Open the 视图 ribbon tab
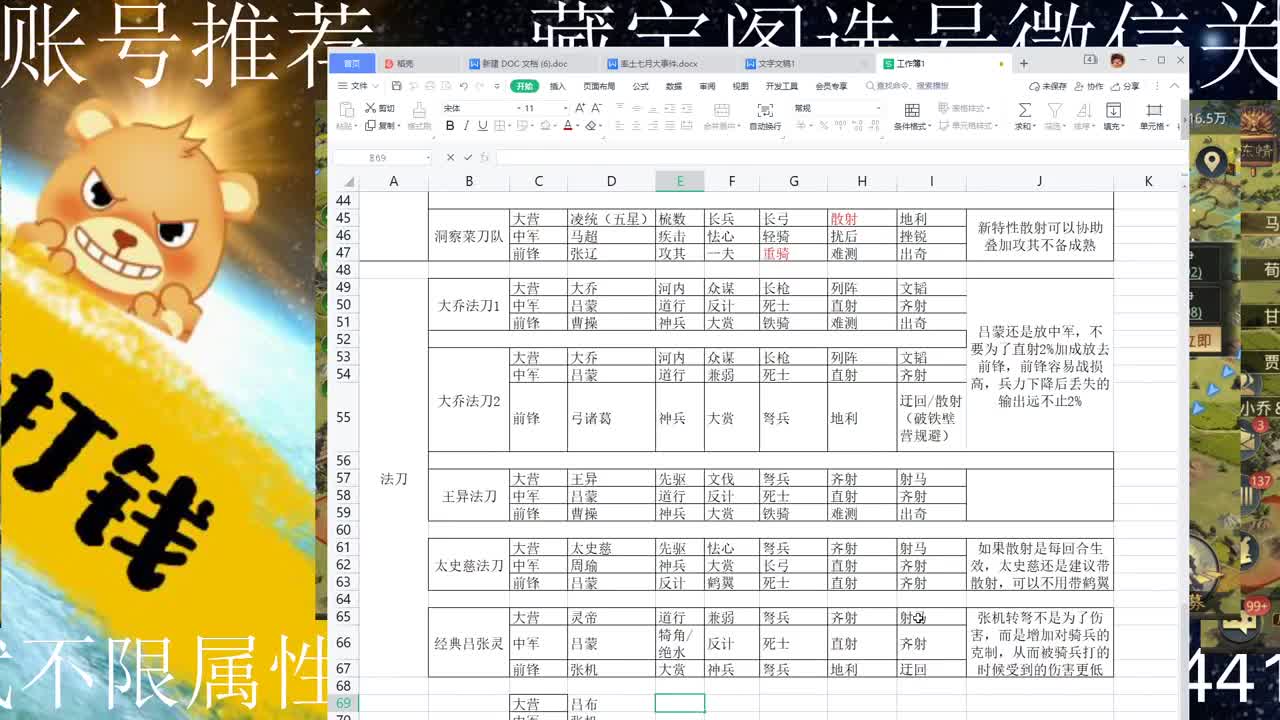The image size is (1280, 720). 740,86
